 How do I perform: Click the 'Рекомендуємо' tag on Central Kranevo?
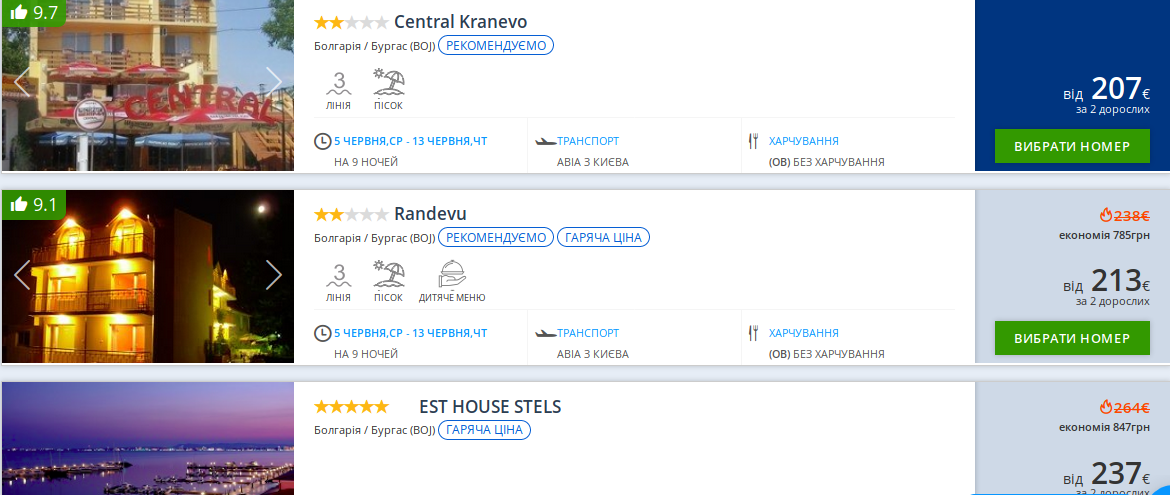(495, 45)
